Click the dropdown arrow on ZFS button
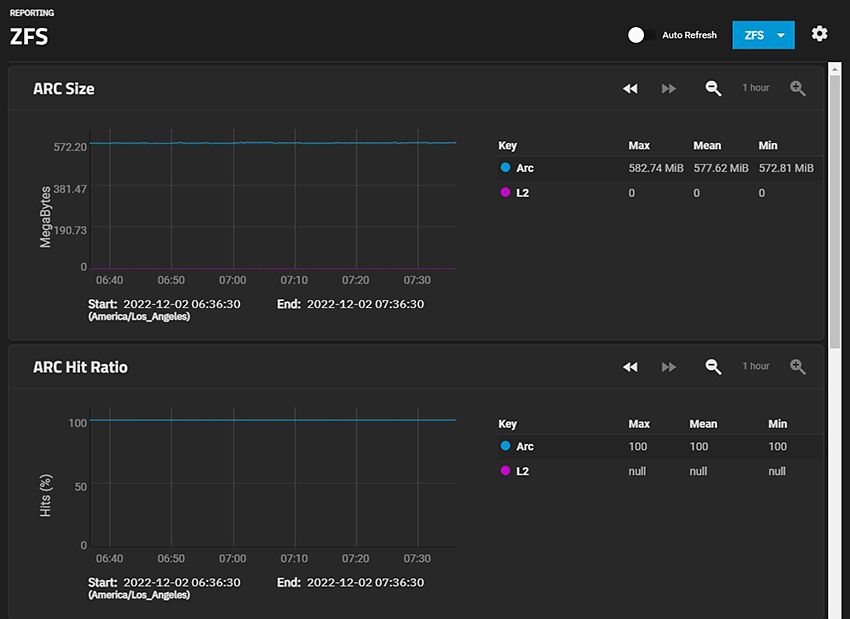850x619 pixels. (x=780, y=35)
